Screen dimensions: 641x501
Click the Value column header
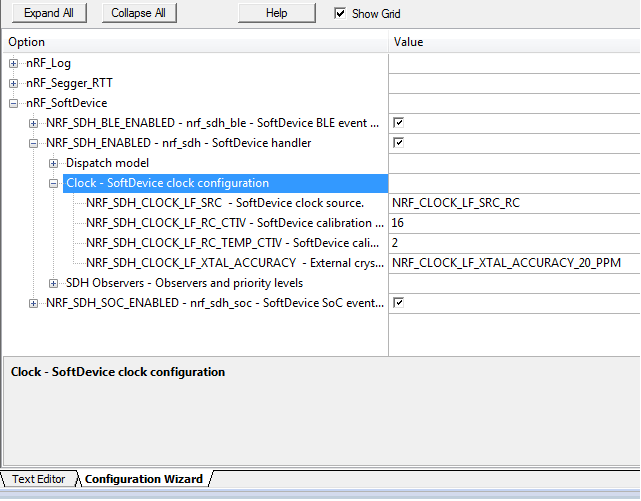[x=514, y=42]
